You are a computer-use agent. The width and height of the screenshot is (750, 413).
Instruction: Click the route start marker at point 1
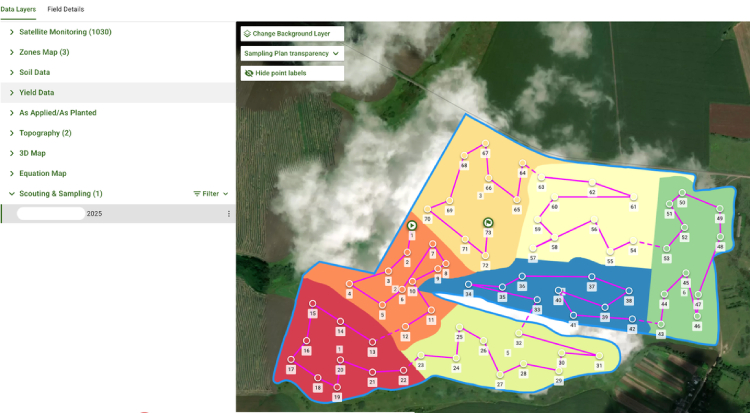[x=412, y=226]
